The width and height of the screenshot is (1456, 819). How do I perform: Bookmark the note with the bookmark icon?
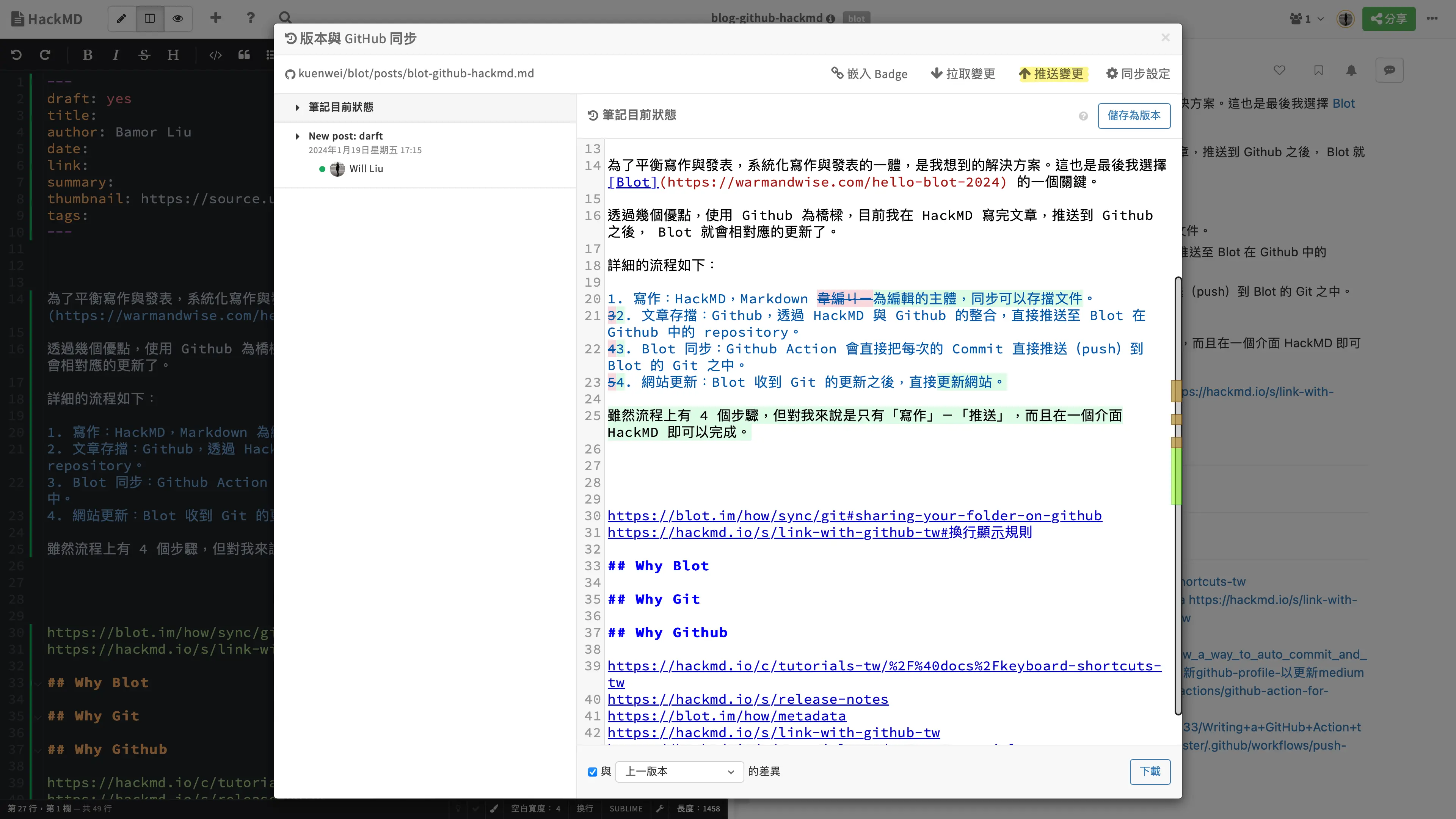(1319, 70)
